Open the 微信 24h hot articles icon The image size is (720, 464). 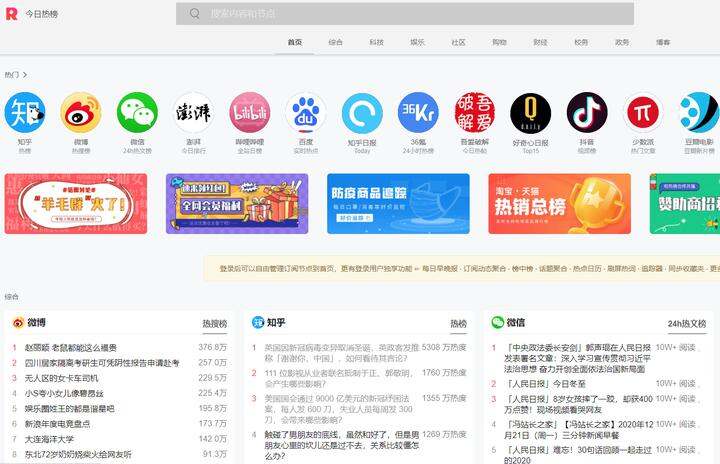pos(137,113)
